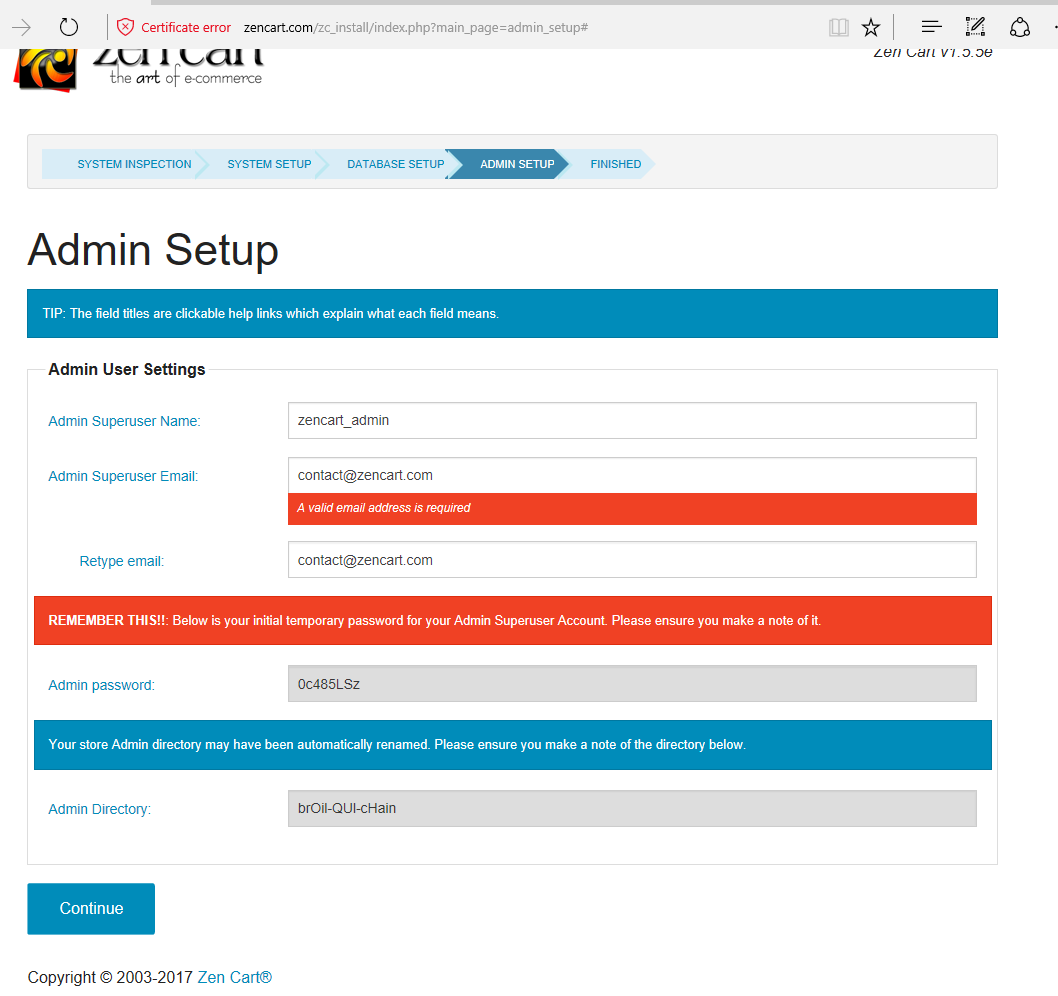Go to Finished step
This screenshot has height=996, width=1058.
(615, 164)
